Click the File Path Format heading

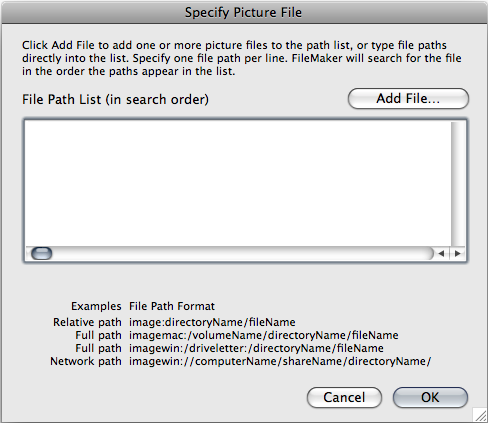[172, 306]
